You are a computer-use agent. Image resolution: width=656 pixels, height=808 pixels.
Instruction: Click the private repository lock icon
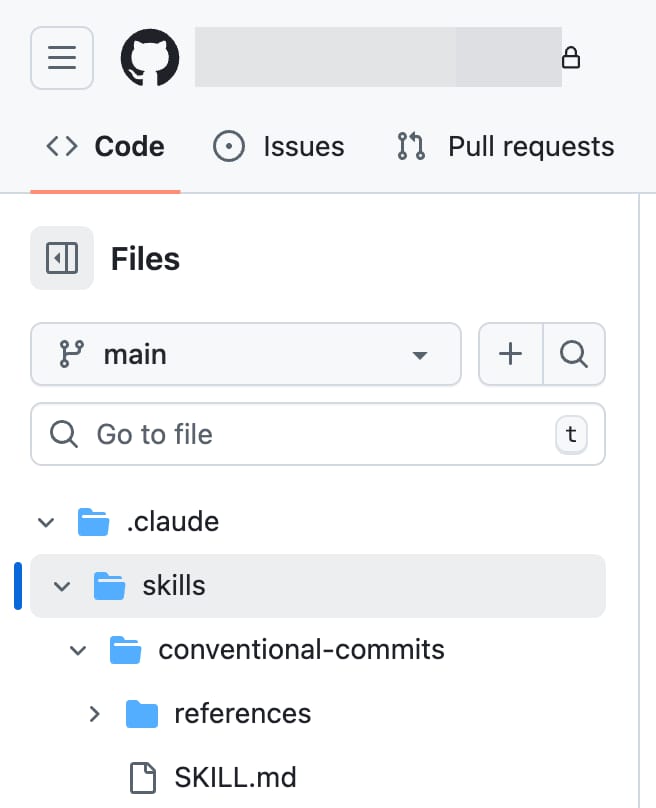pos(571,58)
